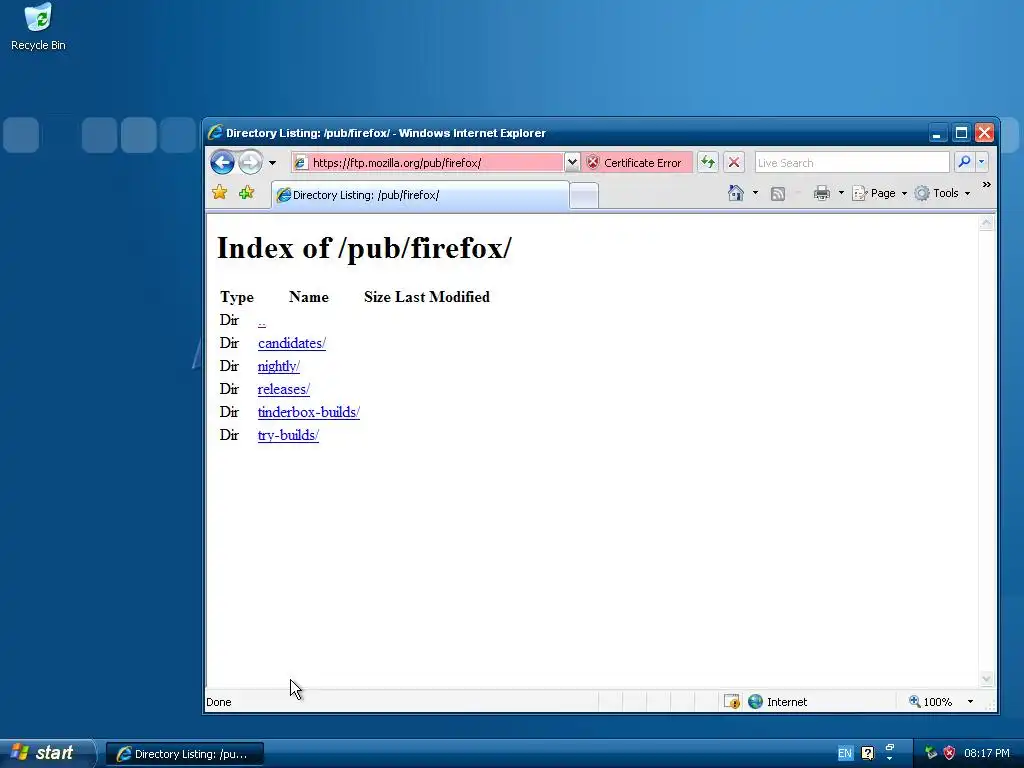The width and height of the screenshot is (1024, 768).
Task: Click the 100% zoom level button
Action: pos(931,701)
